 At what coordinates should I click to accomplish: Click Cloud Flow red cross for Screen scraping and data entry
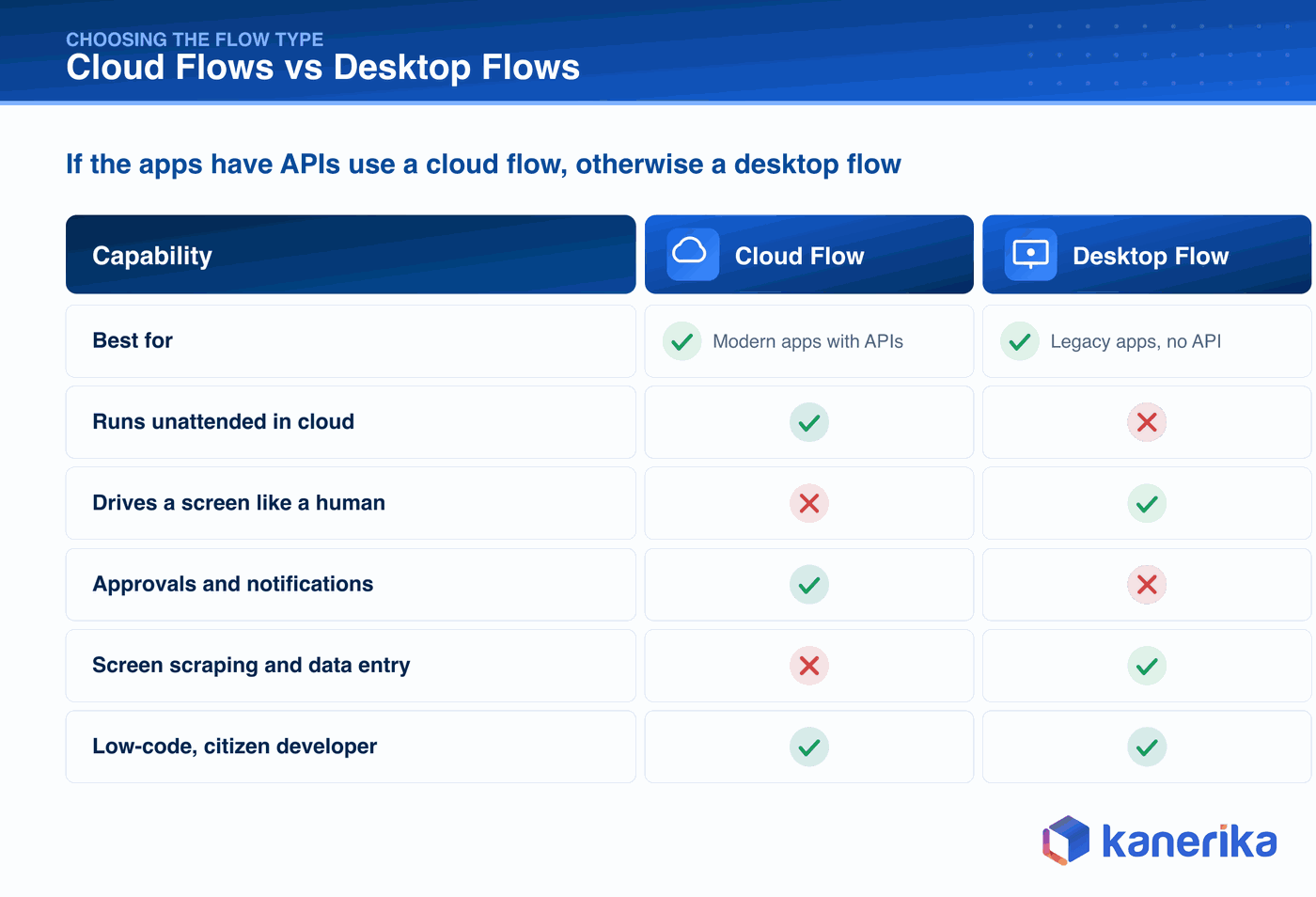[x=809, y=666]
